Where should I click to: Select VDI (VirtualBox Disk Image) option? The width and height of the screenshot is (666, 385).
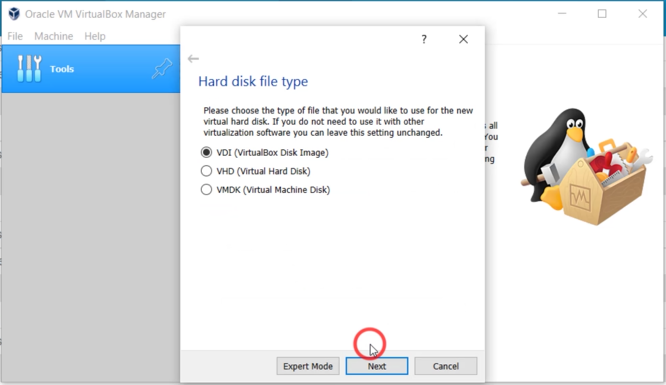264,153
